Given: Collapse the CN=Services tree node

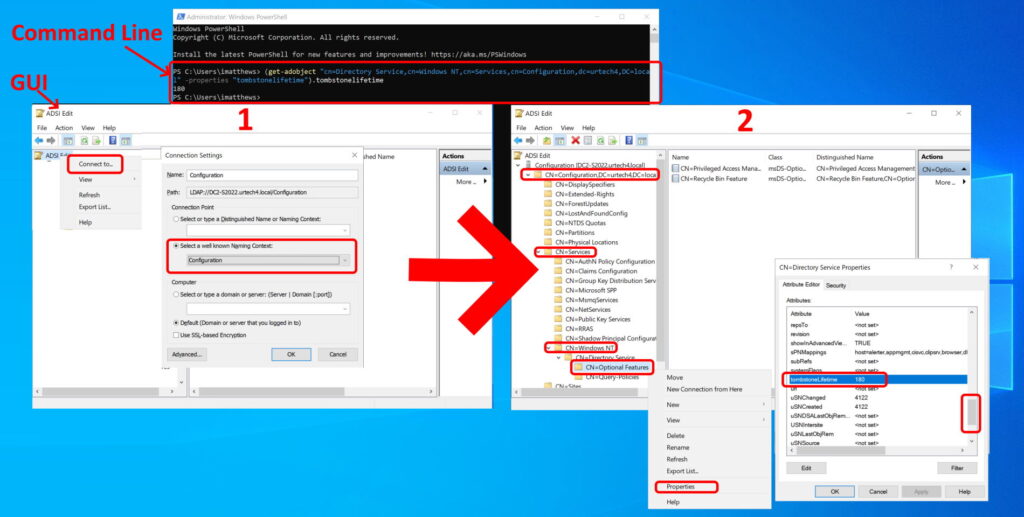Looking at the screenshot, I should [x=538, y=252].
